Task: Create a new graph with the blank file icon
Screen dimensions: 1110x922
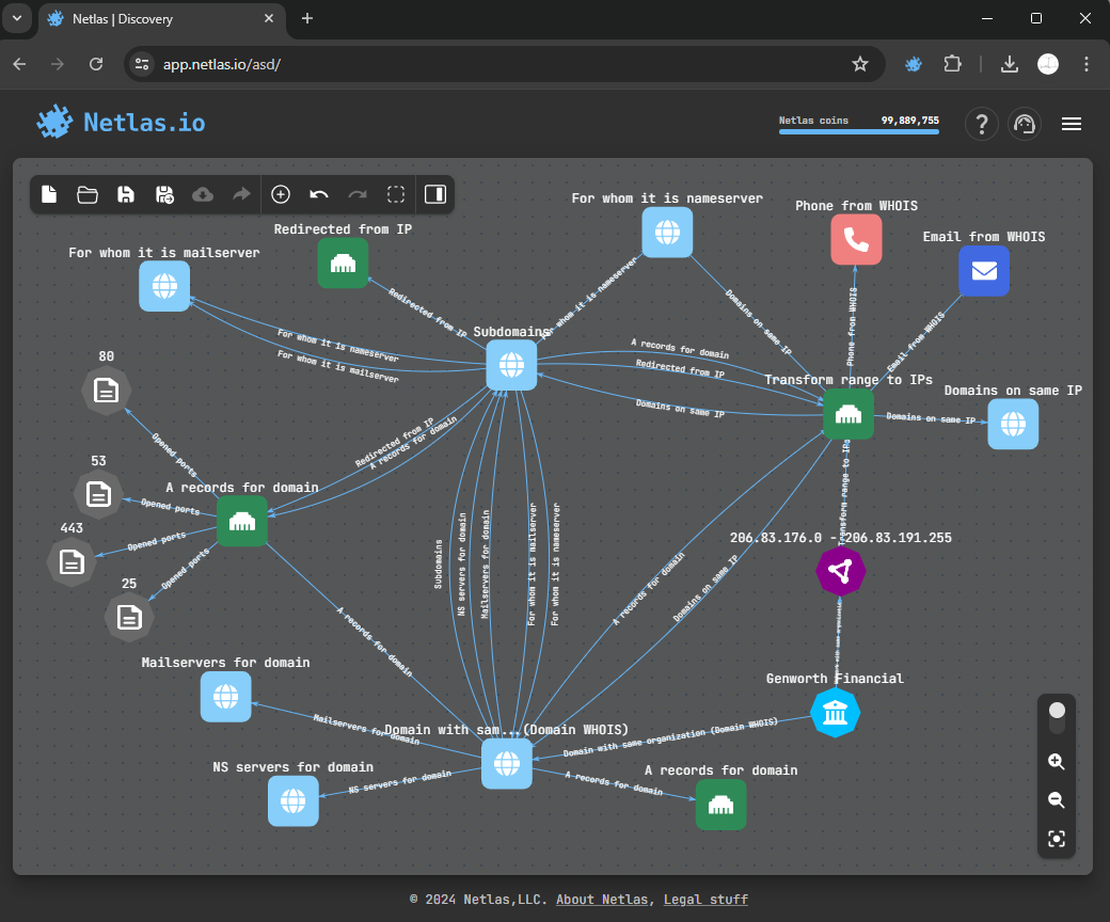Action: click(x=49, y=194)
